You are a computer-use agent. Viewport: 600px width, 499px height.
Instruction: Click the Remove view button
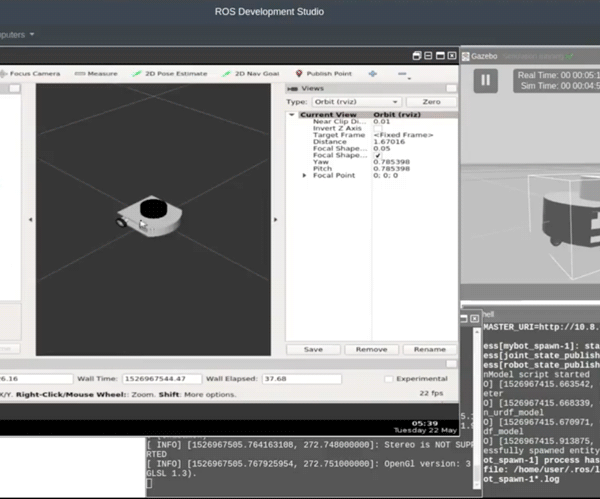click(372, 349)
